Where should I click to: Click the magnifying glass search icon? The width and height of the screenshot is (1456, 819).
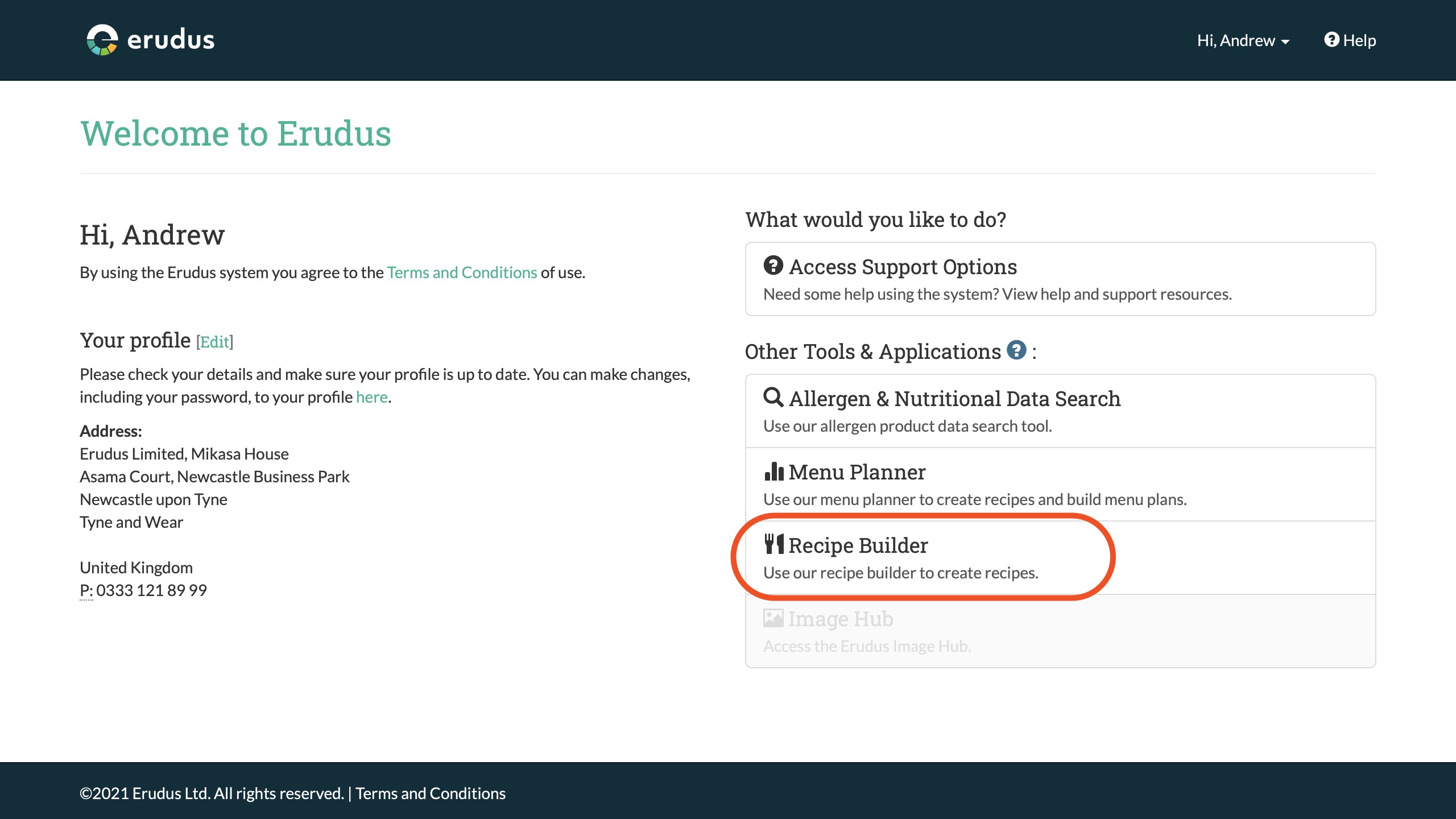coord(773,397)
